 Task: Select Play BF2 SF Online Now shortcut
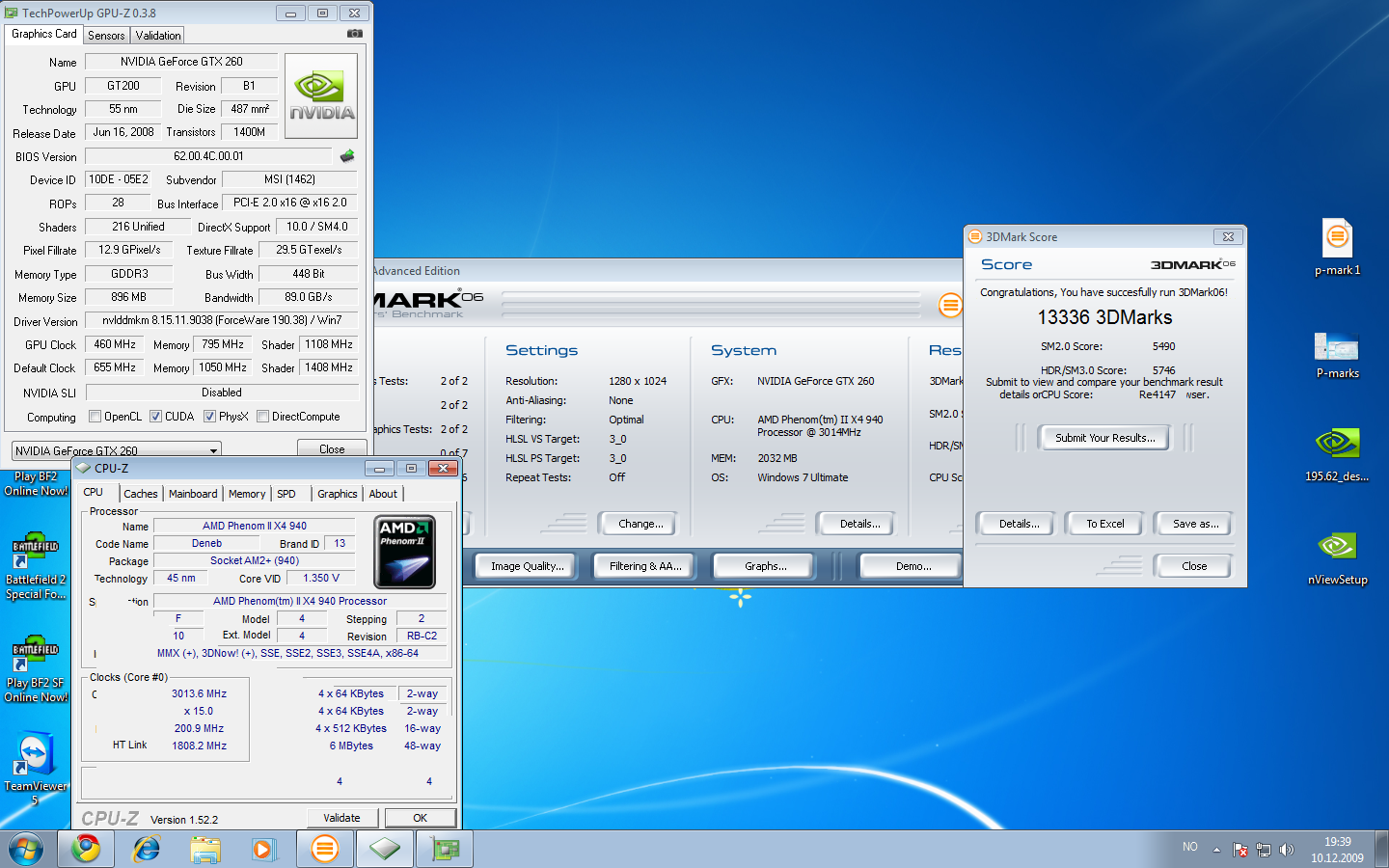36,669
